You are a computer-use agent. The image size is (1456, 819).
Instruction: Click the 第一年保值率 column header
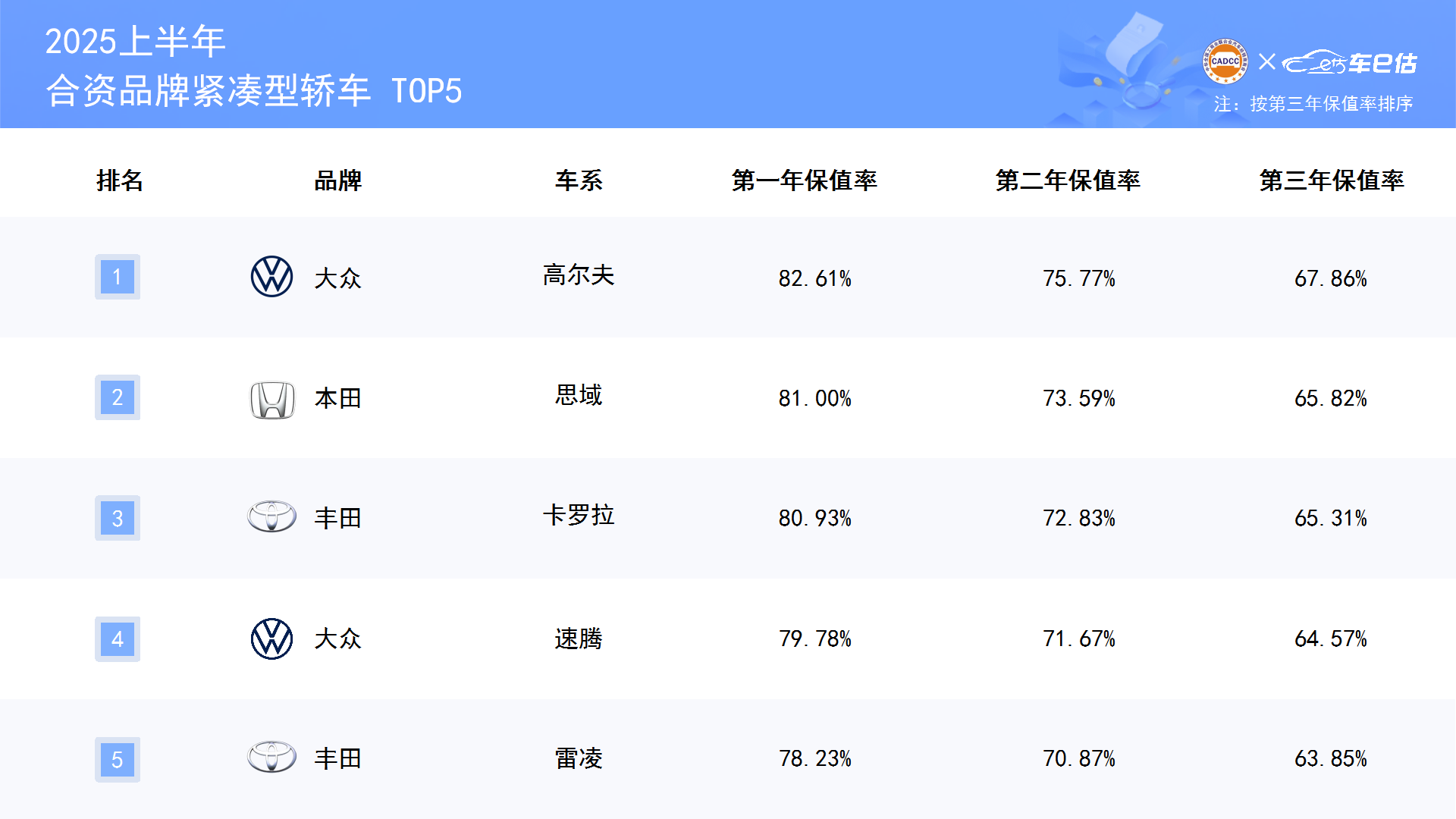coord(804,180)
